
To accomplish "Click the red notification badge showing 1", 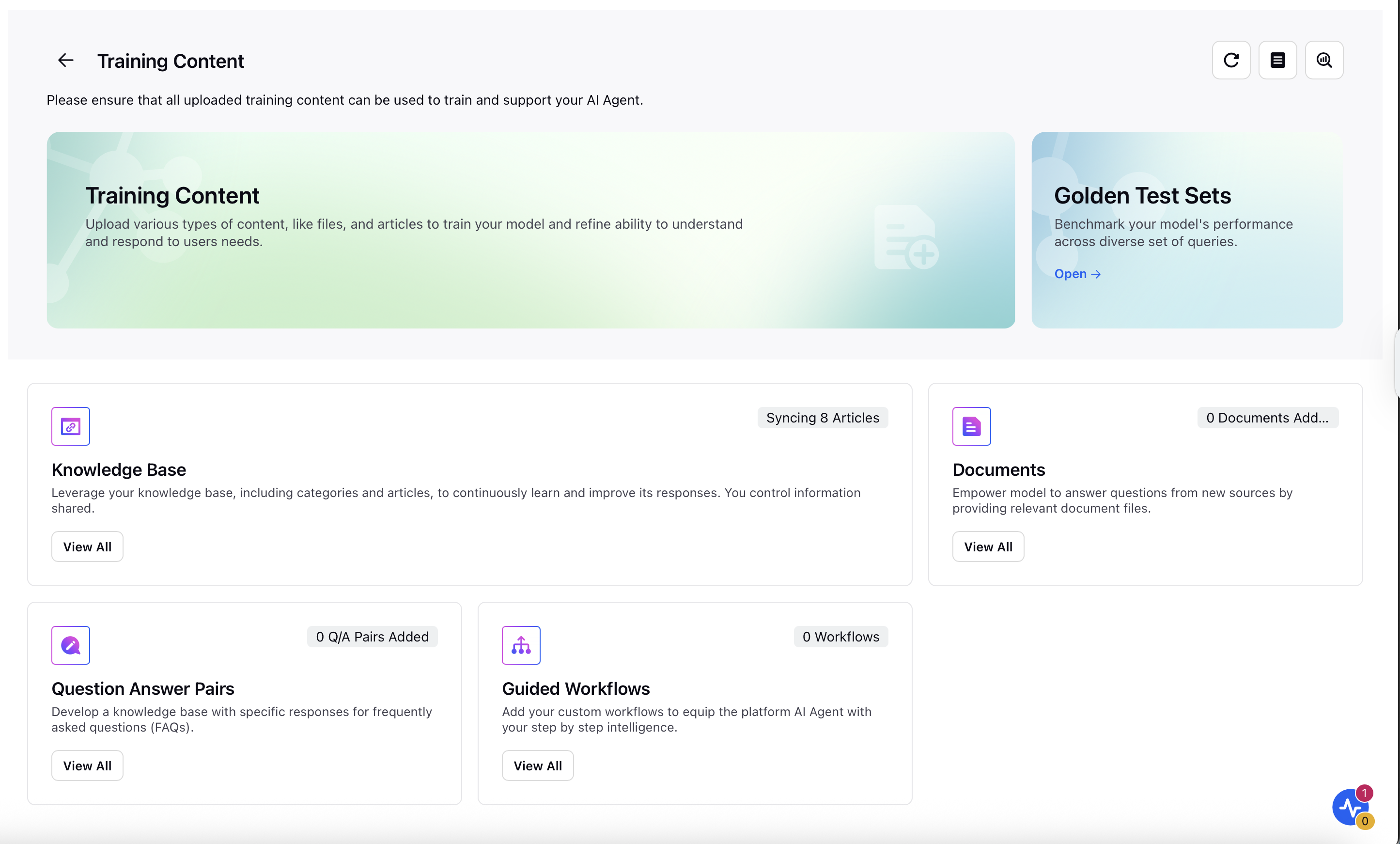I will coord(1364,793).
